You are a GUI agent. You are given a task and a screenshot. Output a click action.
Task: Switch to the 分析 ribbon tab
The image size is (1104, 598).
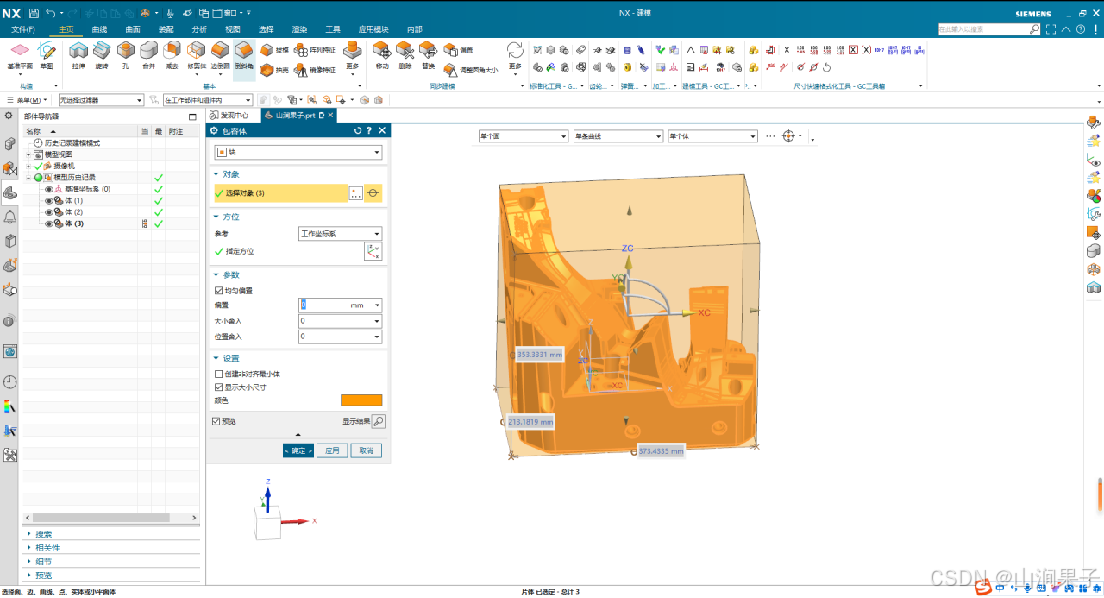click(x=199, y=30)
